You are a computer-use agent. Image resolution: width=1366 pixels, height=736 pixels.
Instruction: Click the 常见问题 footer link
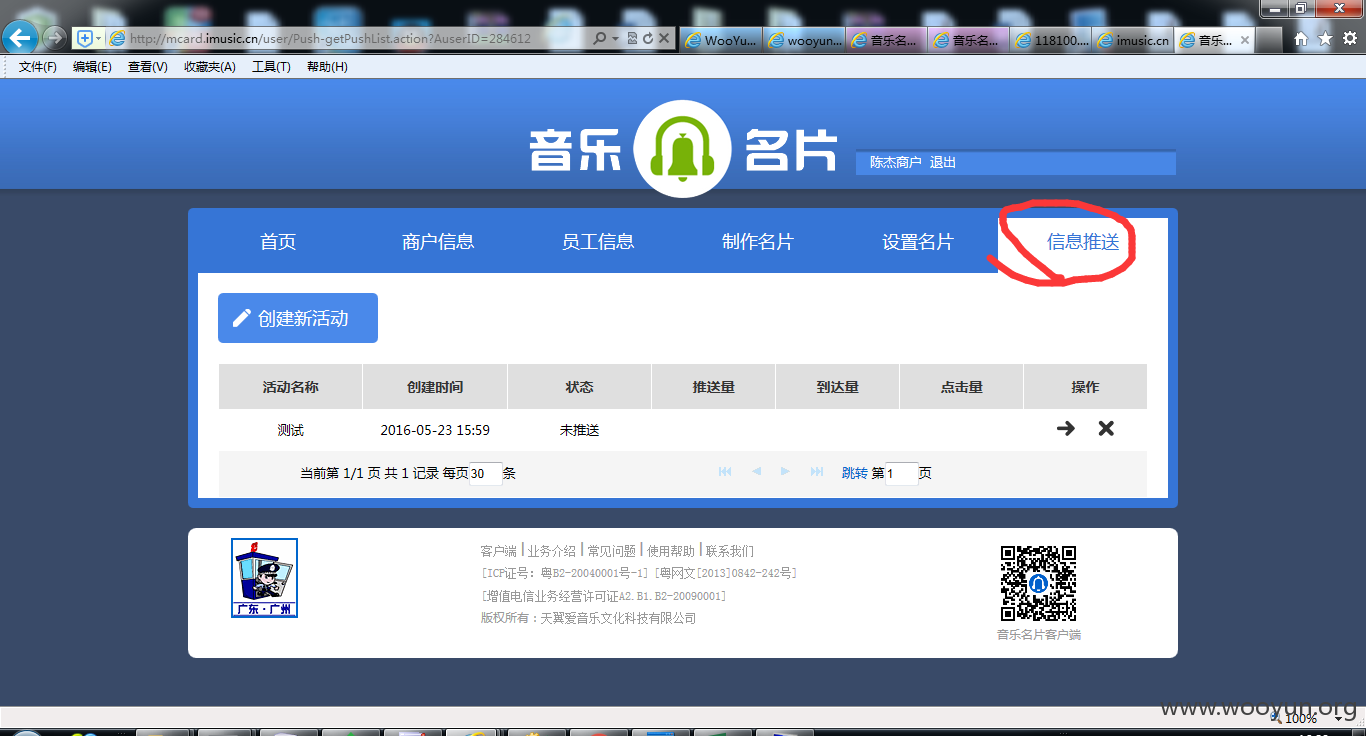pyautogui.click(x=612, y=551)
